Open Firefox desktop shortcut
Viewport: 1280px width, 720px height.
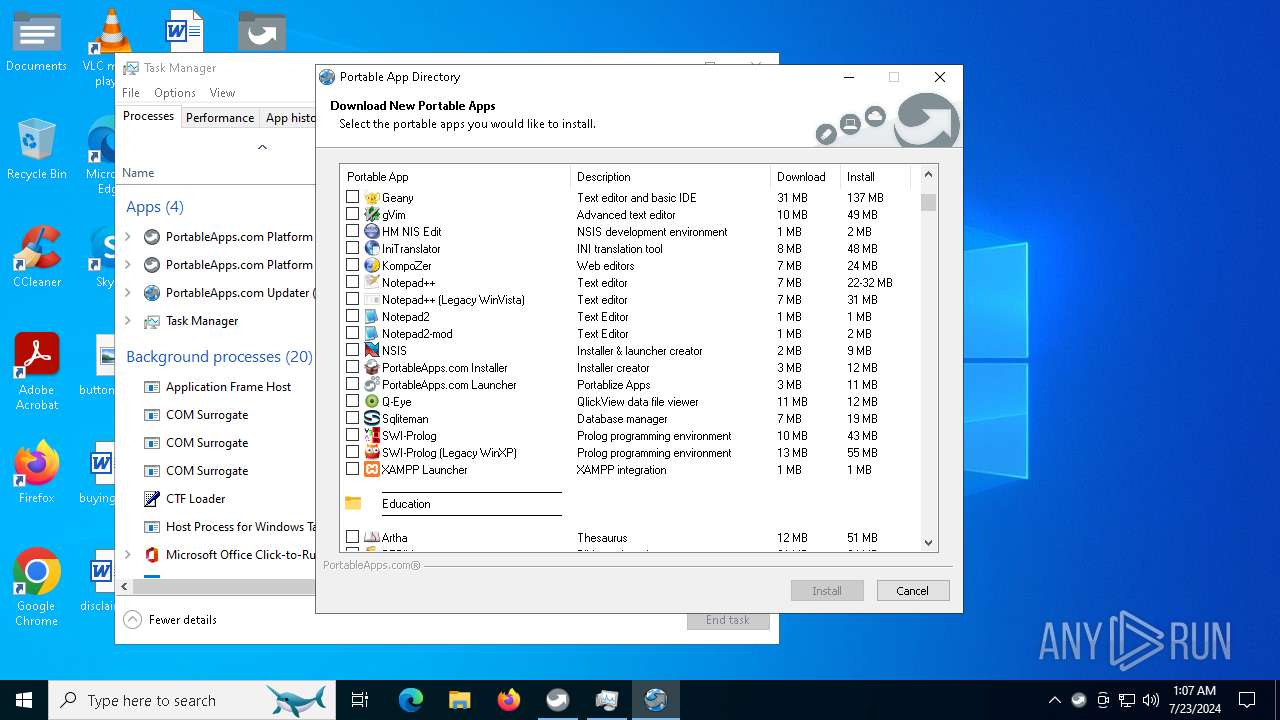point(37,473)
